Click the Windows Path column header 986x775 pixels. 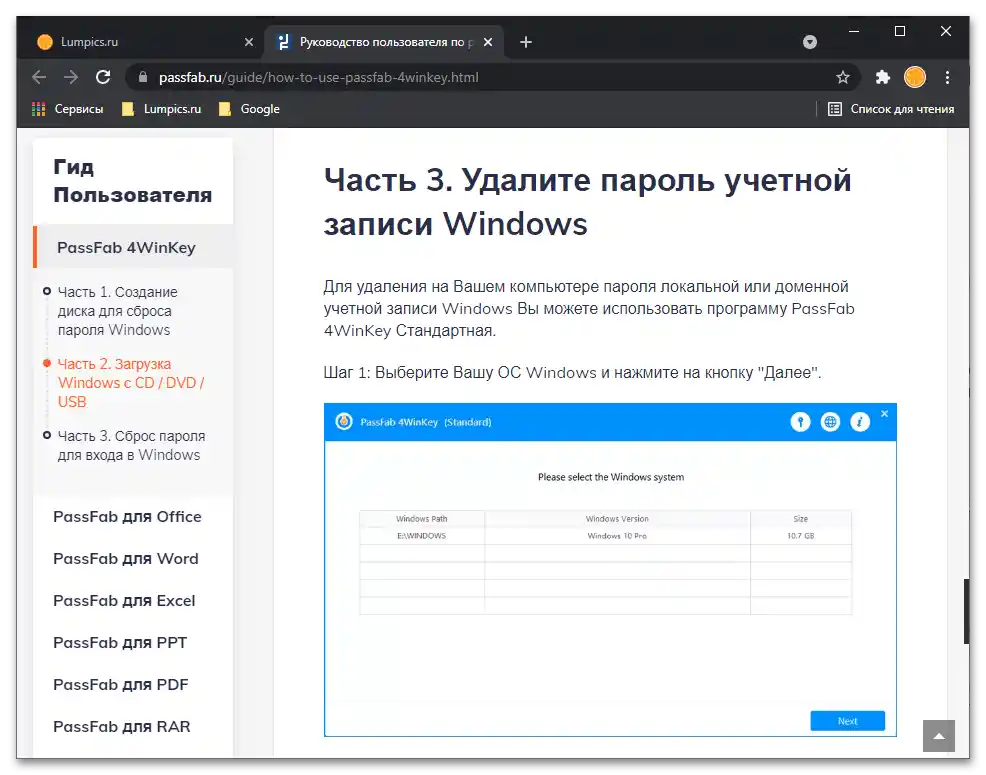pyautogui.click(x=421, y=519)
